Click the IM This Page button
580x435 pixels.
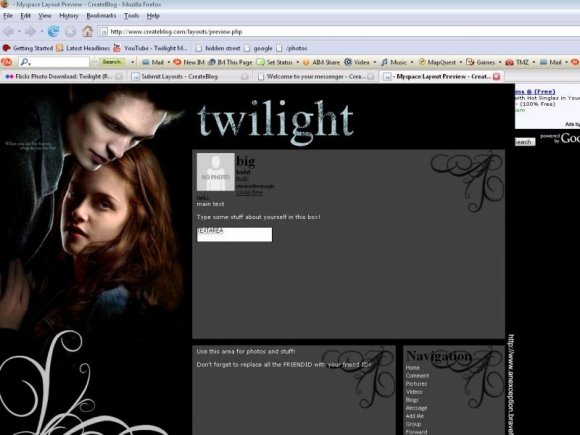[230, 62]
